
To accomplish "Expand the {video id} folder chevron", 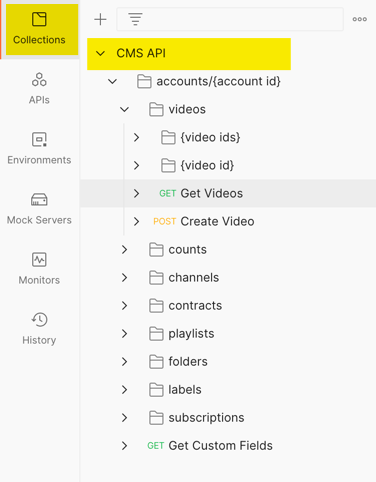I will click(136, 165).
